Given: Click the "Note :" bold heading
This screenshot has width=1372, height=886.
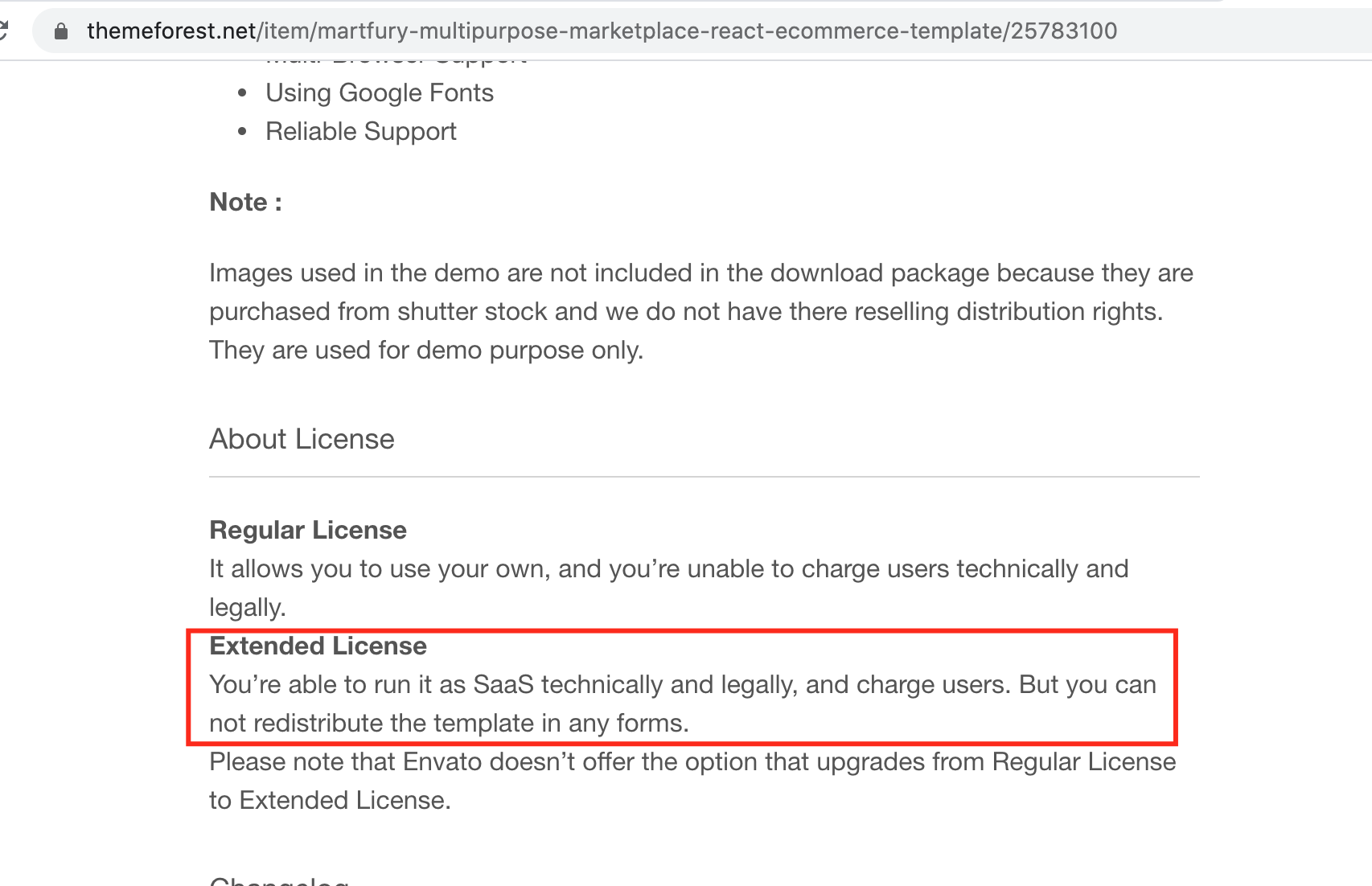Looking at the screenshot, I should coord(245,203).
